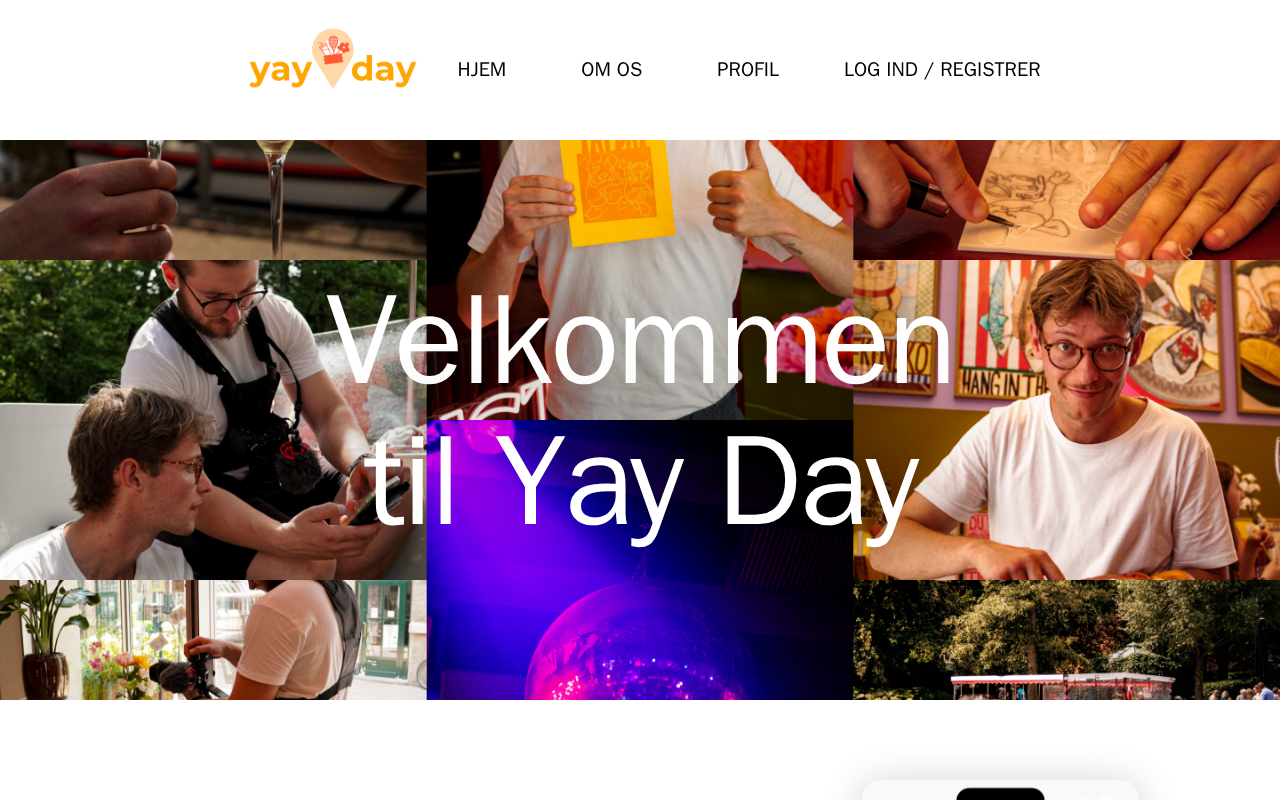Select the champagne glass photo tile
This screenshot has width=1280, height=800.
[213, 200]
